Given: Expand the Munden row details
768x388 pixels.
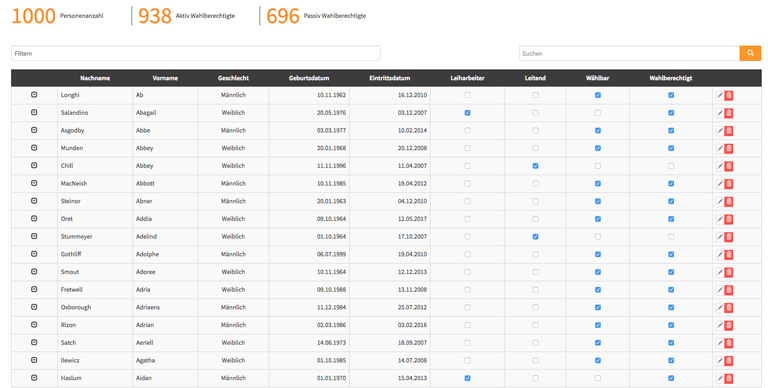Looking at the screenshot, I should click(x=34, y=147).
